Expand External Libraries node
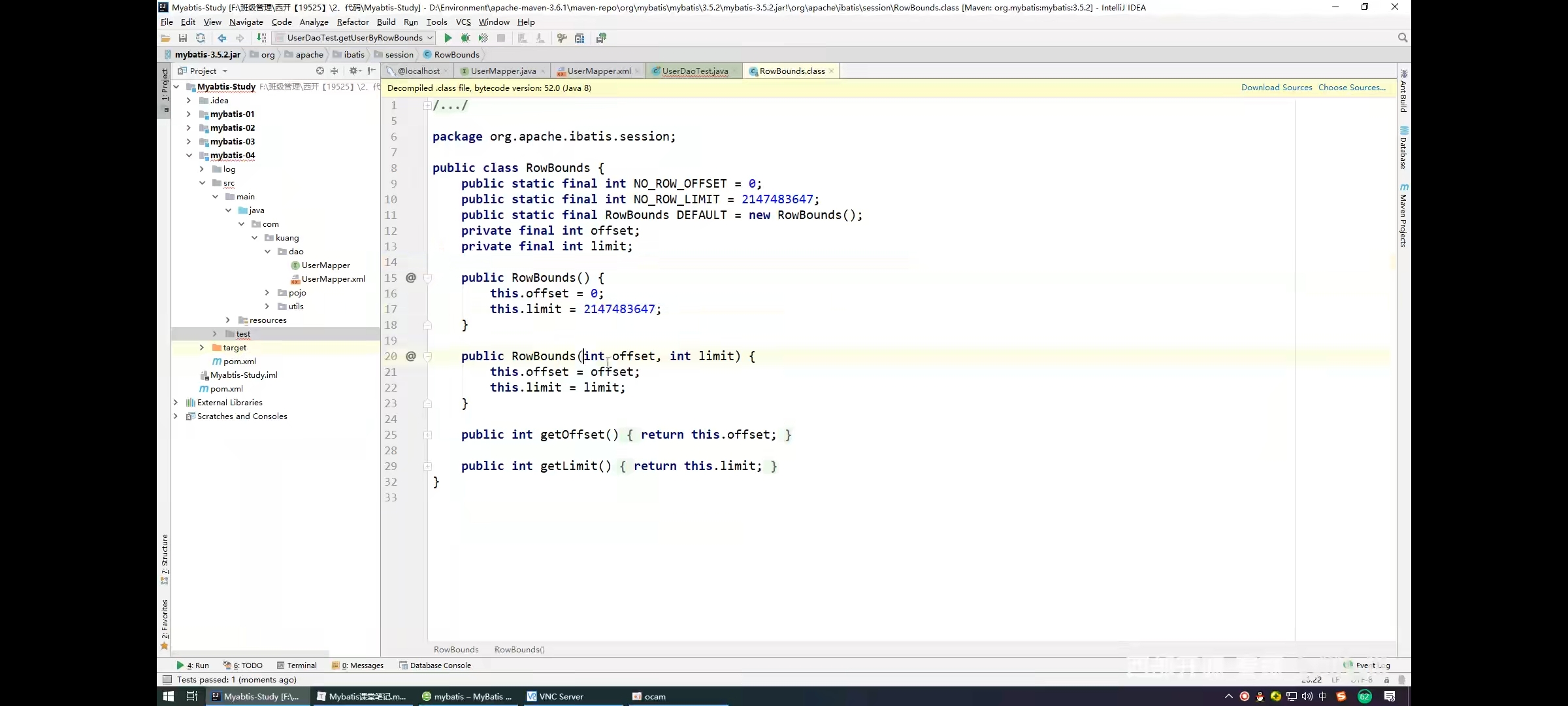 (x=176, y=403)
